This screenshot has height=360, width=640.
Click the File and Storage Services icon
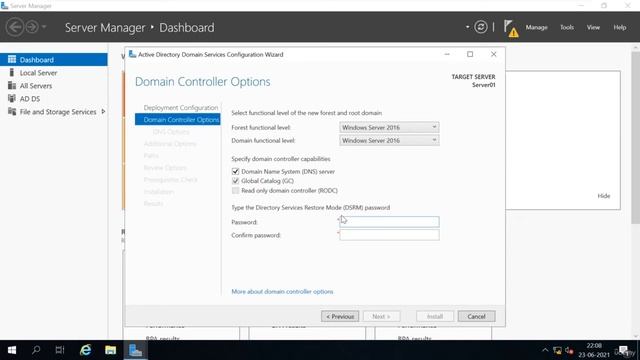click(x=12, y=111)
